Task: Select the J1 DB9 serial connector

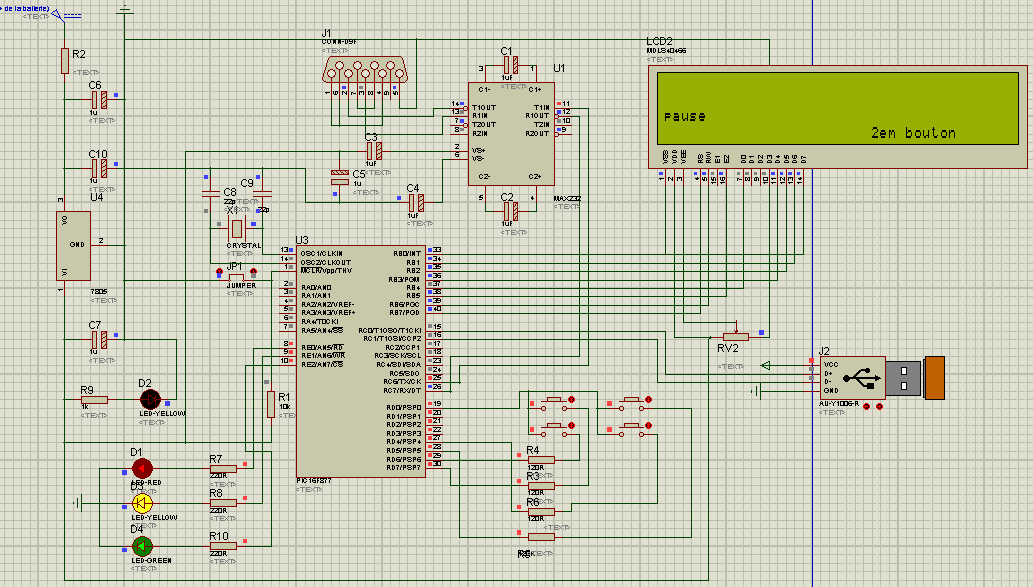Action: [x=364, y=70]
